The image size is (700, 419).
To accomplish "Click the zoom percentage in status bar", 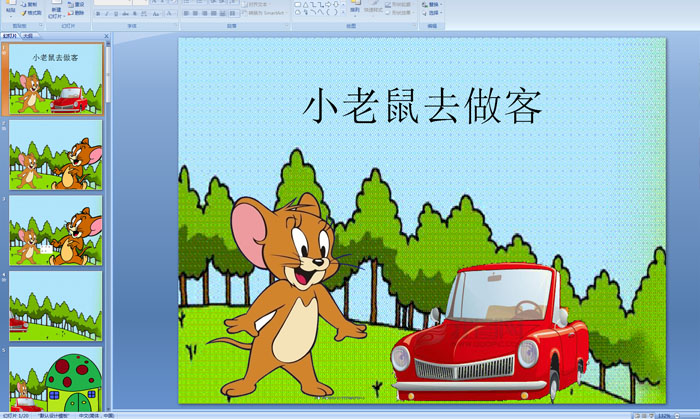I will [664, 415].
